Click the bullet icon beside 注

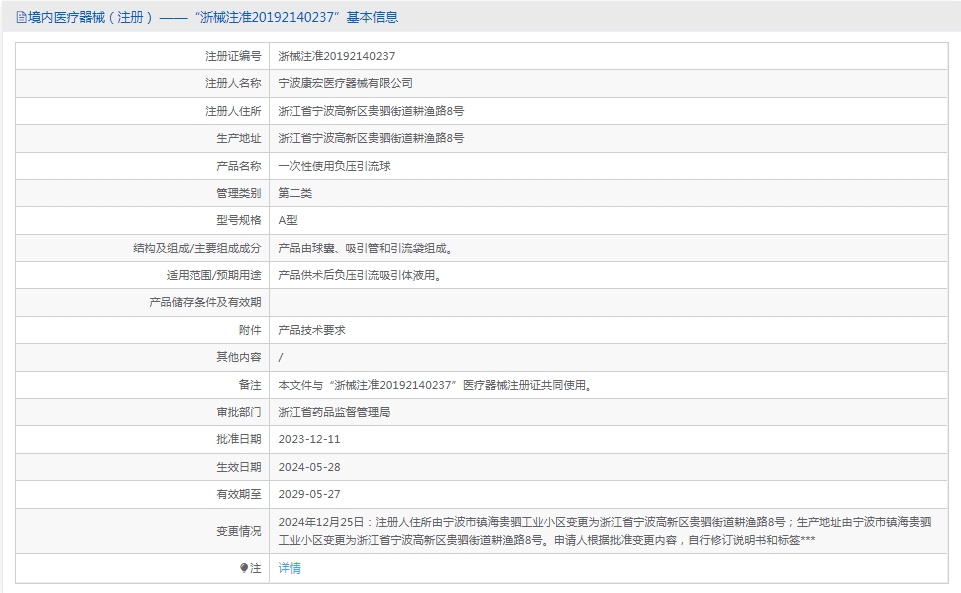(x=244, y=568)
